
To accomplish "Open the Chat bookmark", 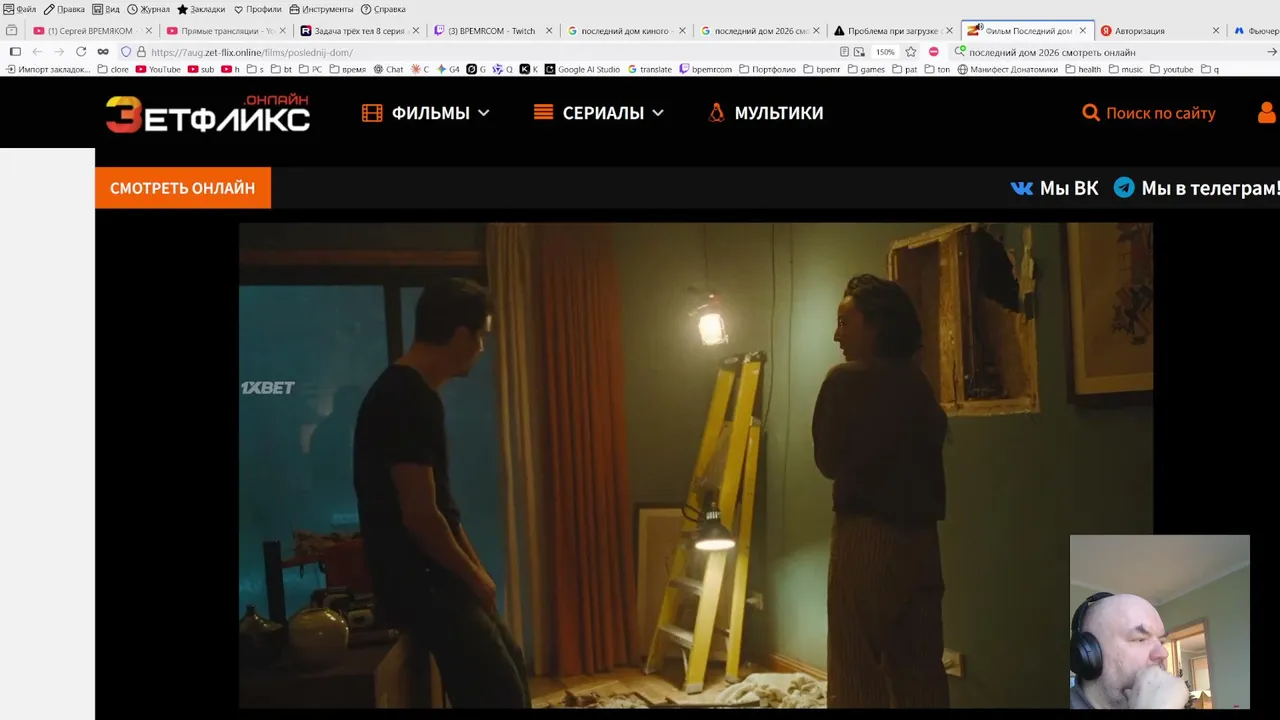I will pyautogui.click(x=388, y=70).
